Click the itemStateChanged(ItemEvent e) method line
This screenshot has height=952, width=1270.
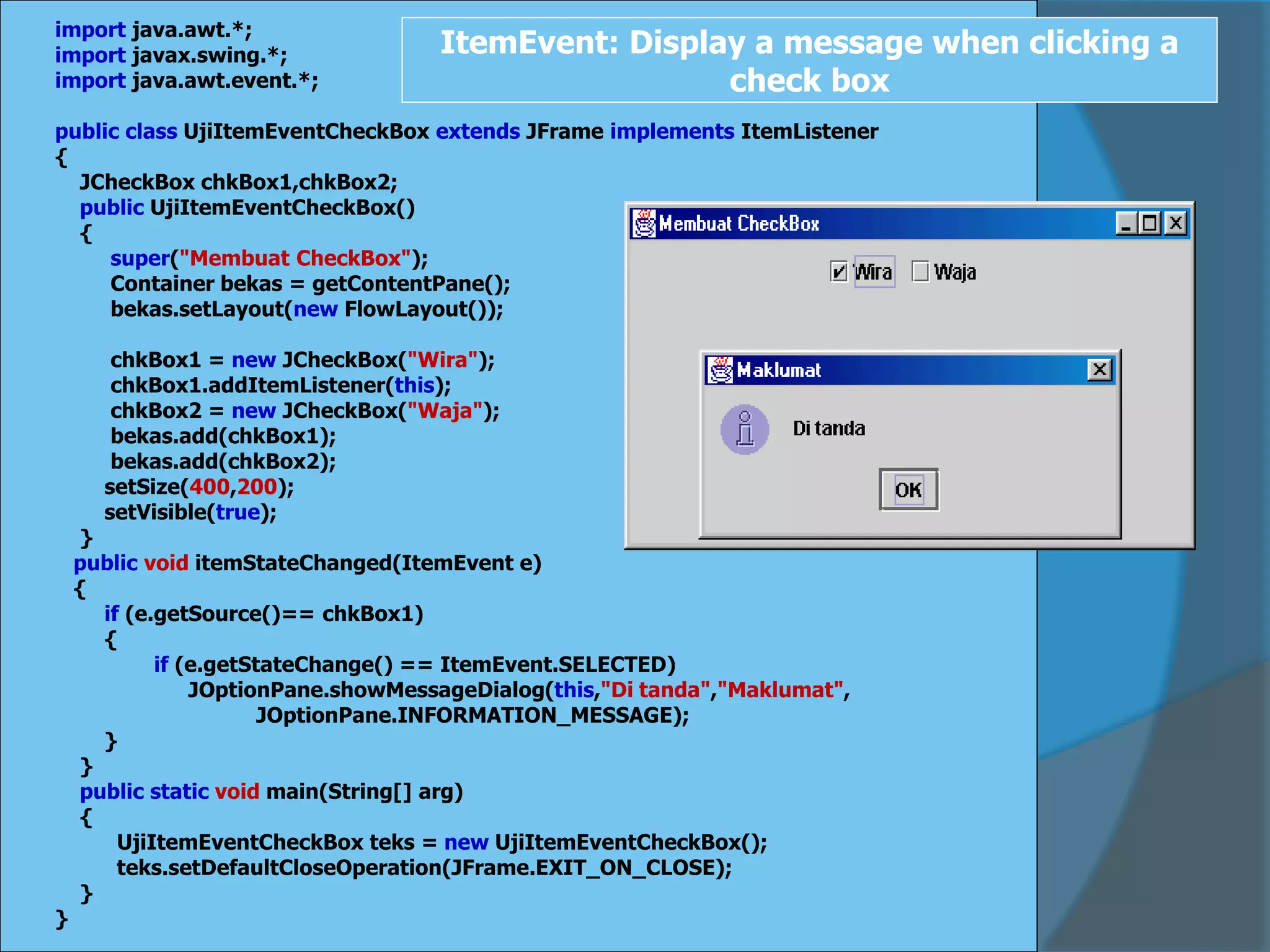click(x=308, y=563)
